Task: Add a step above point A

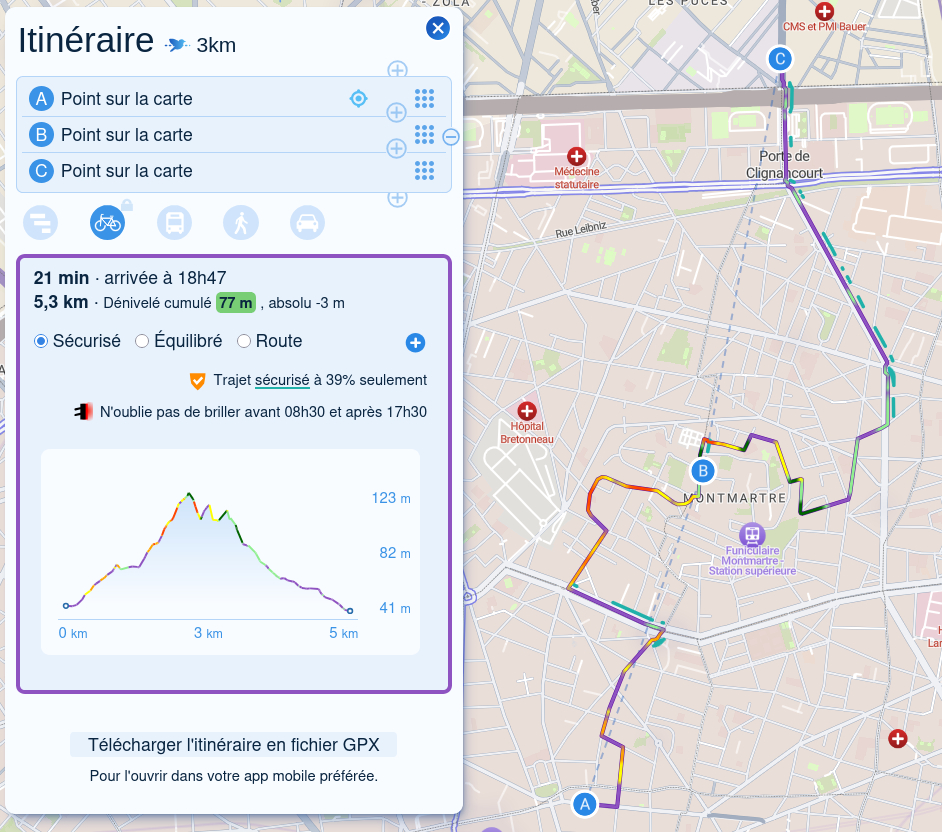Action: click(397, 70)
